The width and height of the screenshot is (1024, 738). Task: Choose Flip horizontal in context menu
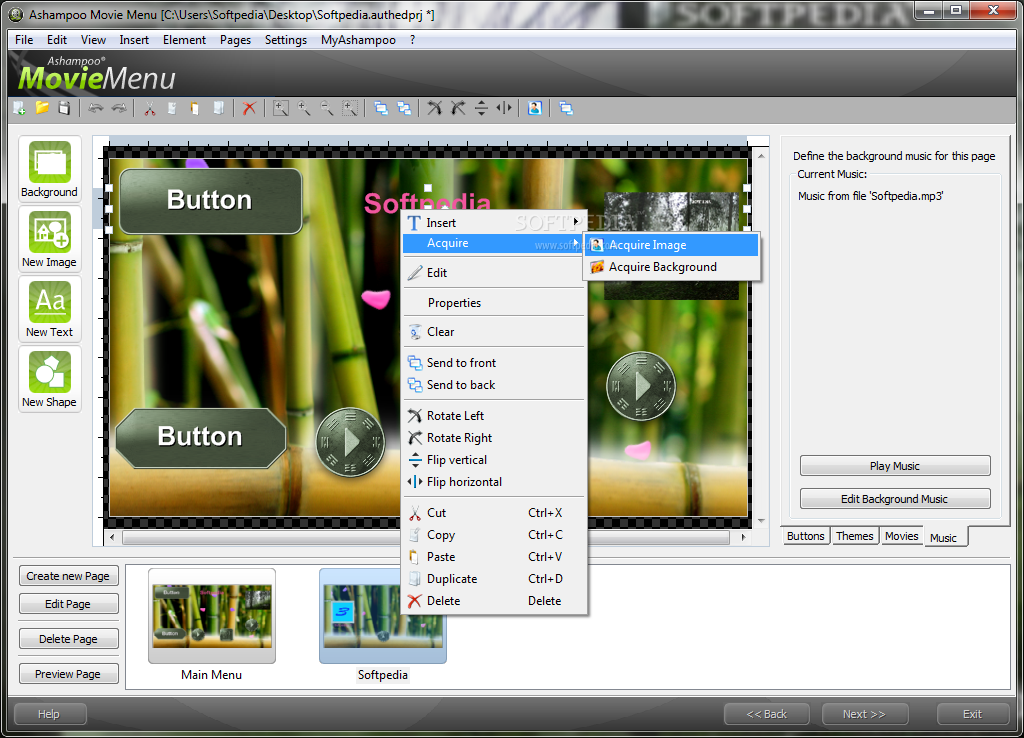pos(494,482)
